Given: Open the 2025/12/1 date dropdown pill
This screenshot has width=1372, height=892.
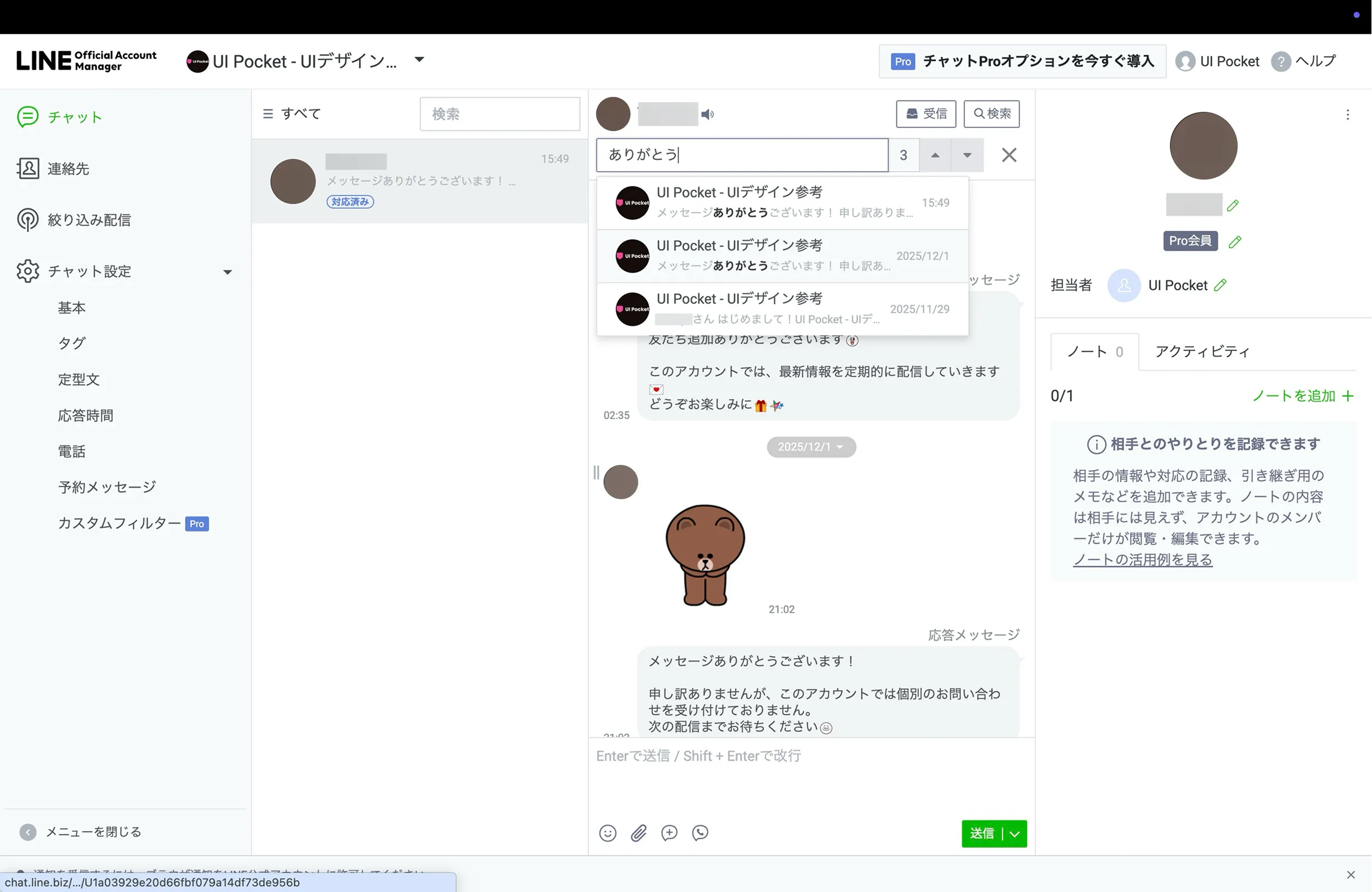Looking at the screenshot, I should [x=811, y=447].
